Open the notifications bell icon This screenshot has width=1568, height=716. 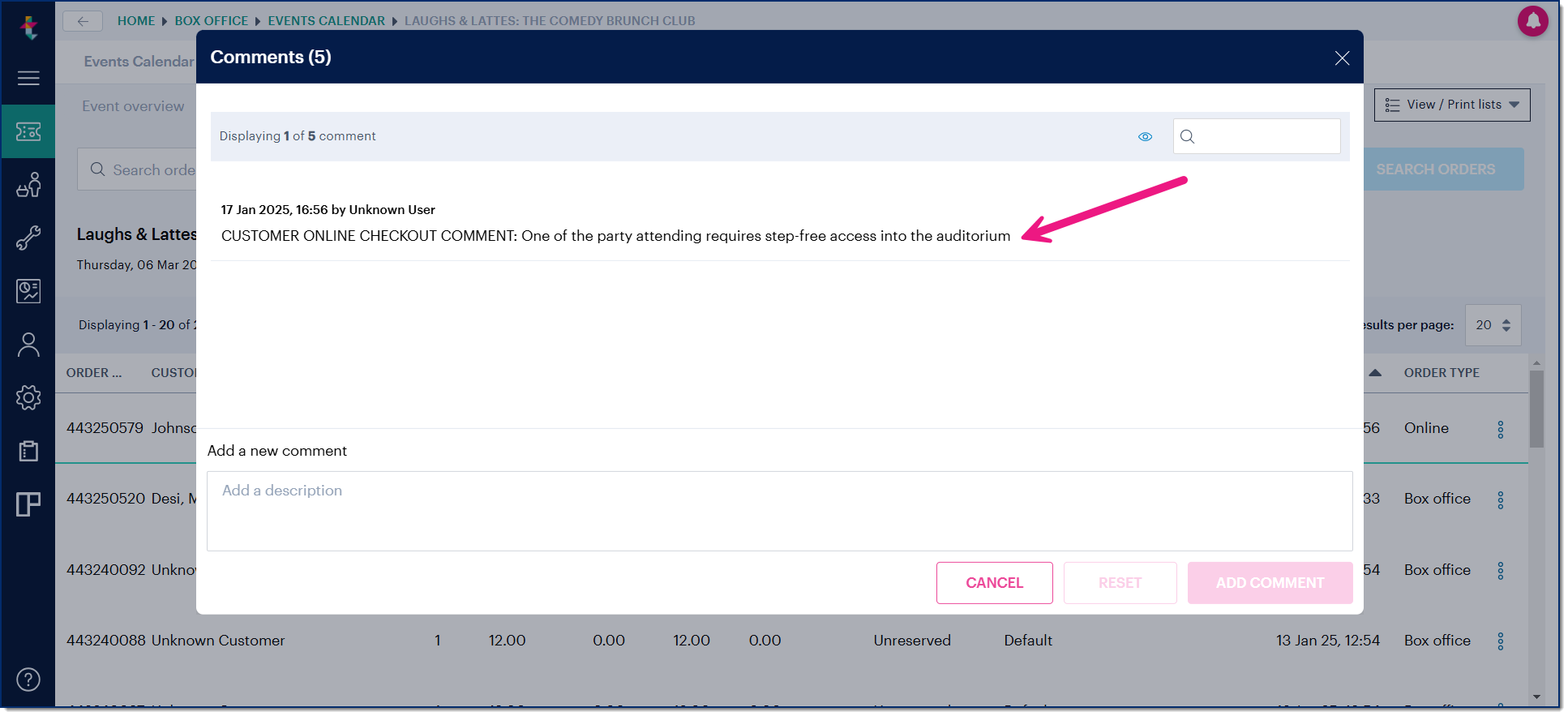1532,21
